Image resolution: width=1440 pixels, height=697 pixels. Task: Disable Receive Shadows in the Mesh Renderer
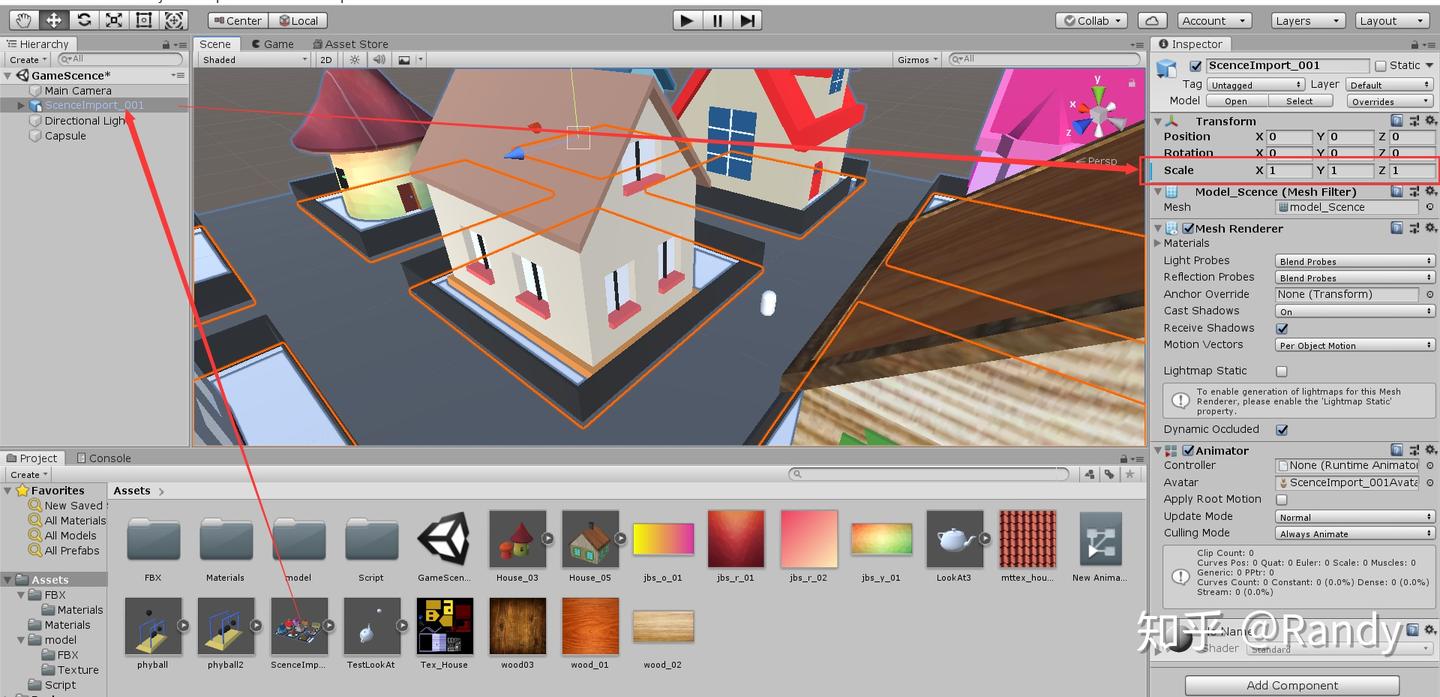tap(1283, 327)
